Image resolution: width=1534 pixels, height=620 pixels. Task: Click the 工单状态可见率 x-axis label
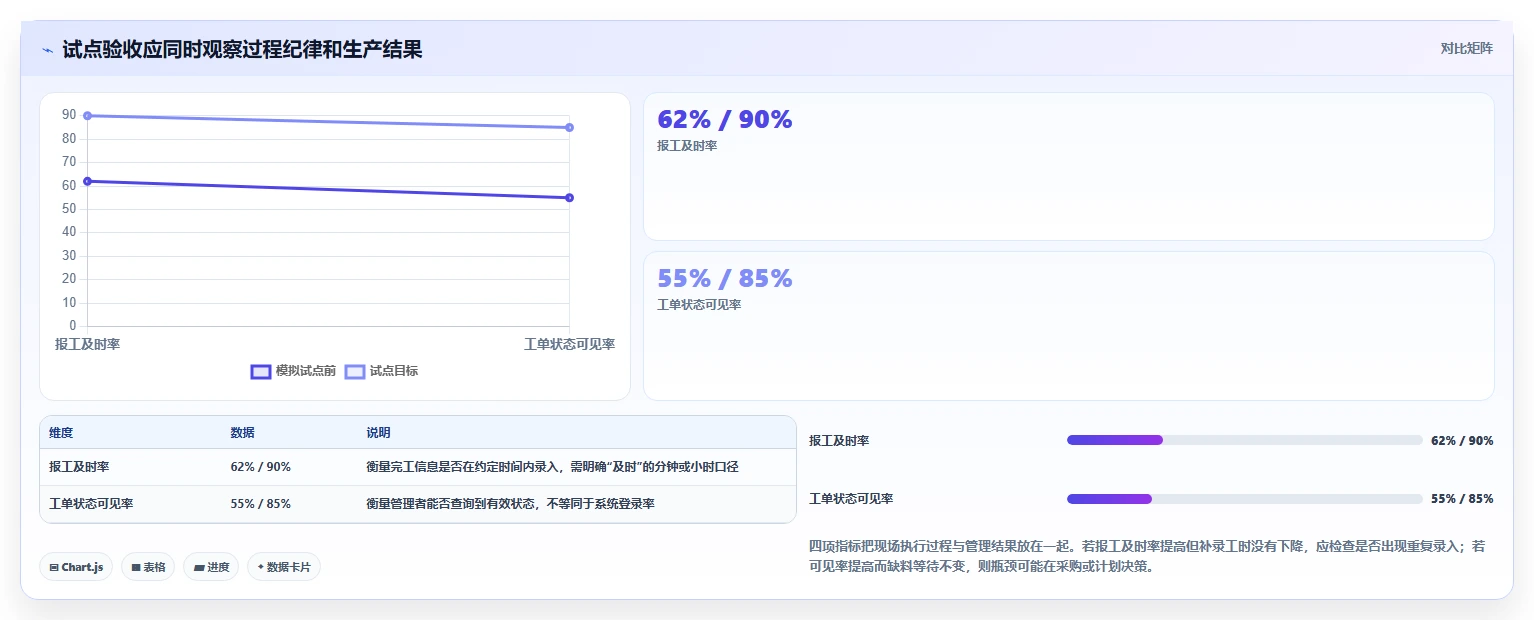click(x=569, y=344)
